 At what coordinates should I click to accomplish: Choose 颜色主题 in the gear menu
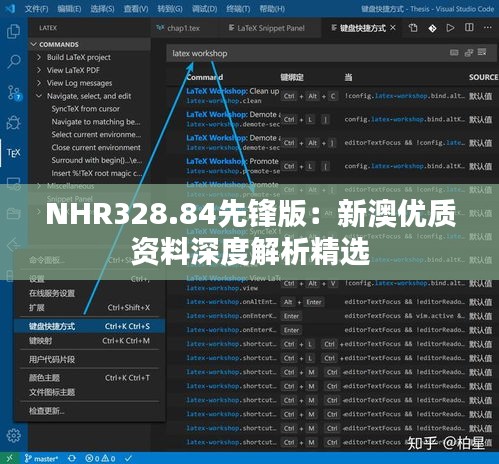click(x=89, y=378)
